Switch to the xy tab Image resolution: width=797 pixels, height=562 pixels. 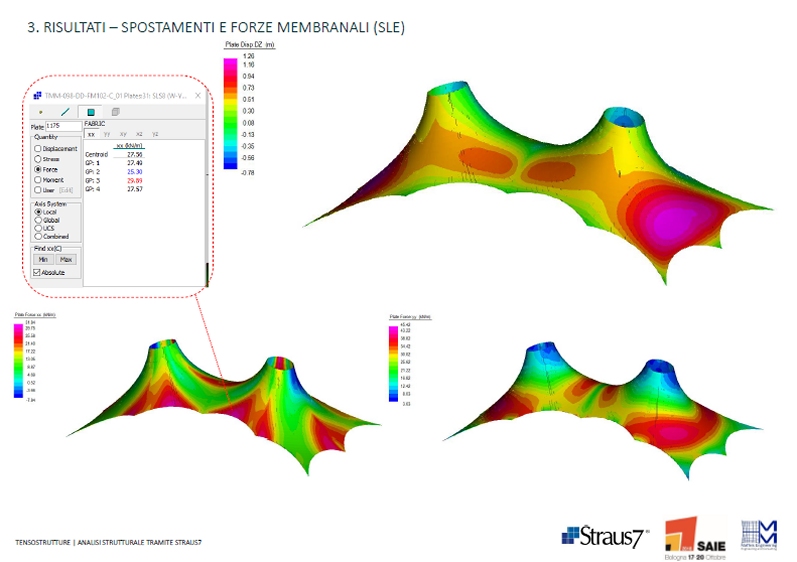tap(123, 134)
